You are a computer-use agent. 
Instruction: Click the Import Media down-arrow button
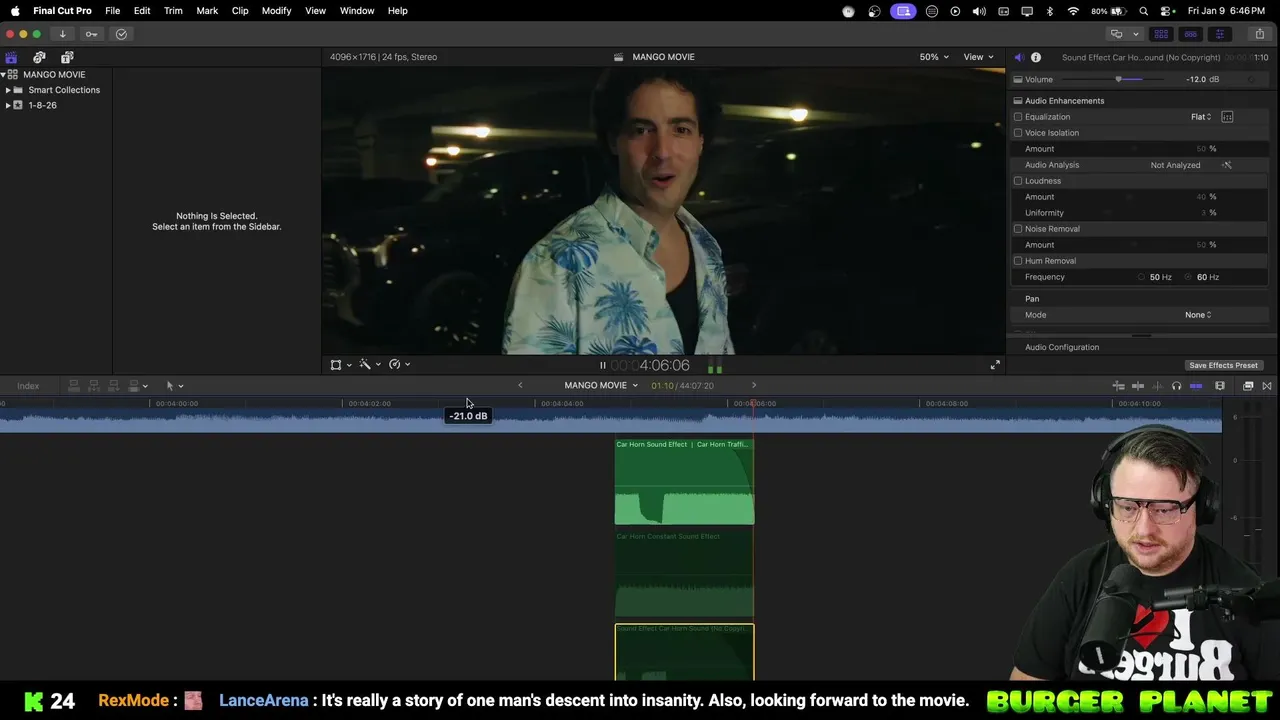pyautogui.click(x=62, y=34)
